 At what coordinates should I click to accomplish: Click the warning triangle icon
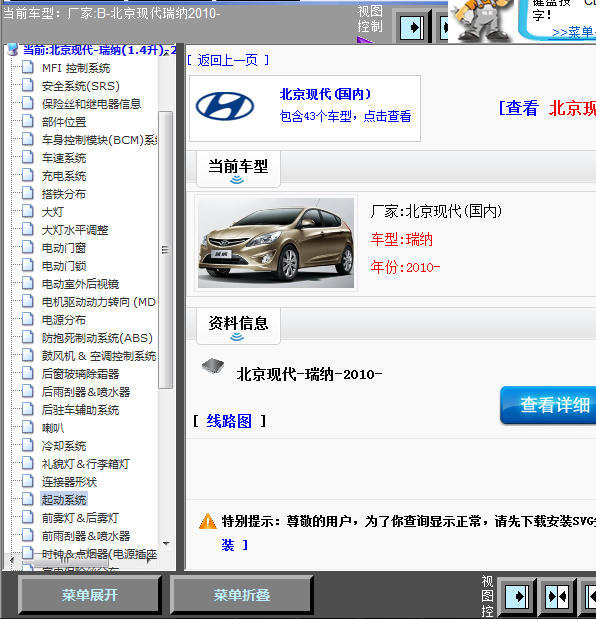tap(208, 521)
